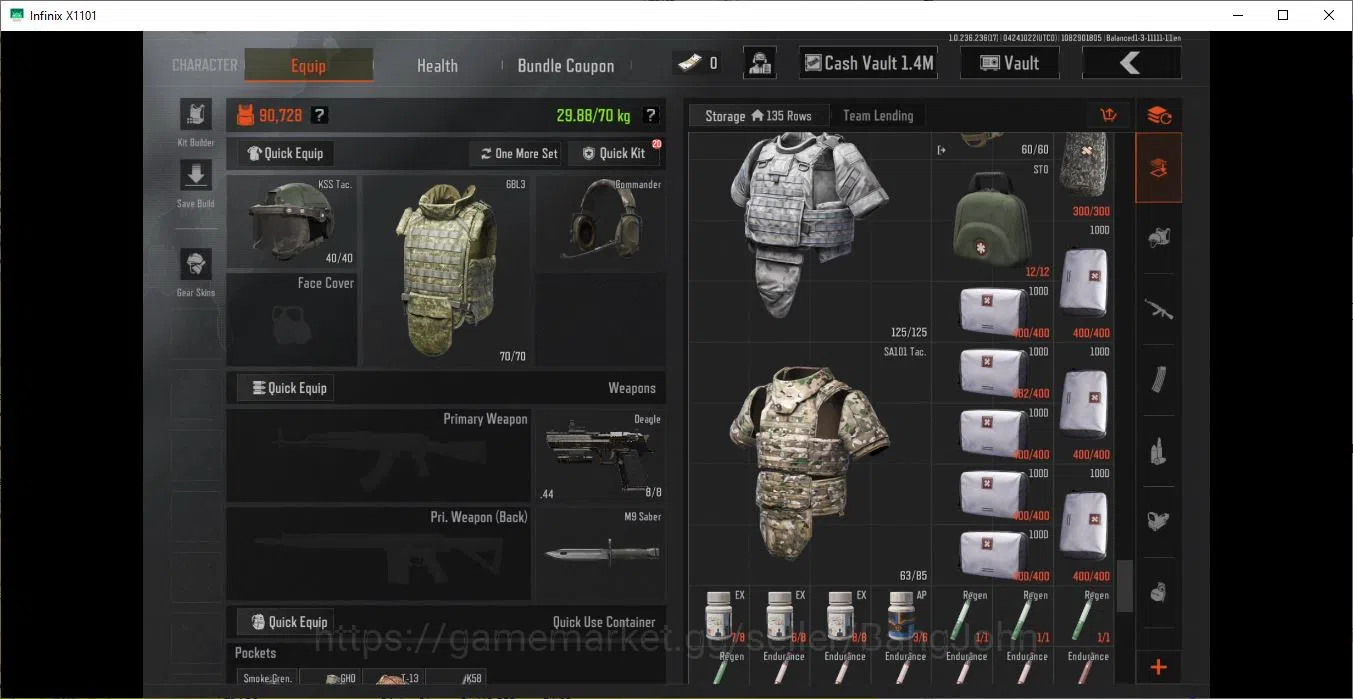This screenshot has height=699, width=1353.
Task: Open the Bundle Coupon tab
Action: click(x=566, y=66)
